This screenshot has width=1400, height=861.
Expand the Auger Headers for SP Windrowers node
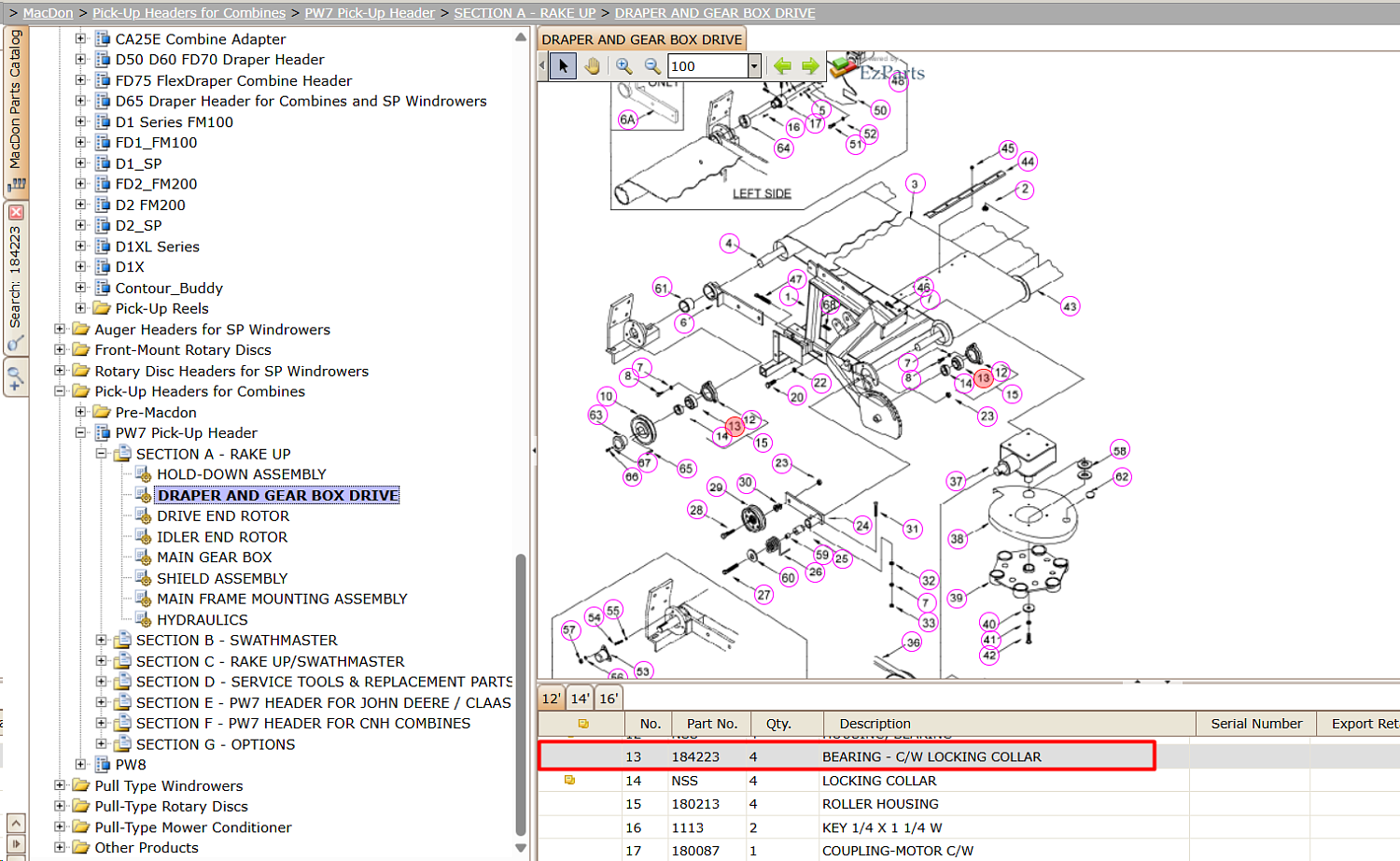coord(60,329)
